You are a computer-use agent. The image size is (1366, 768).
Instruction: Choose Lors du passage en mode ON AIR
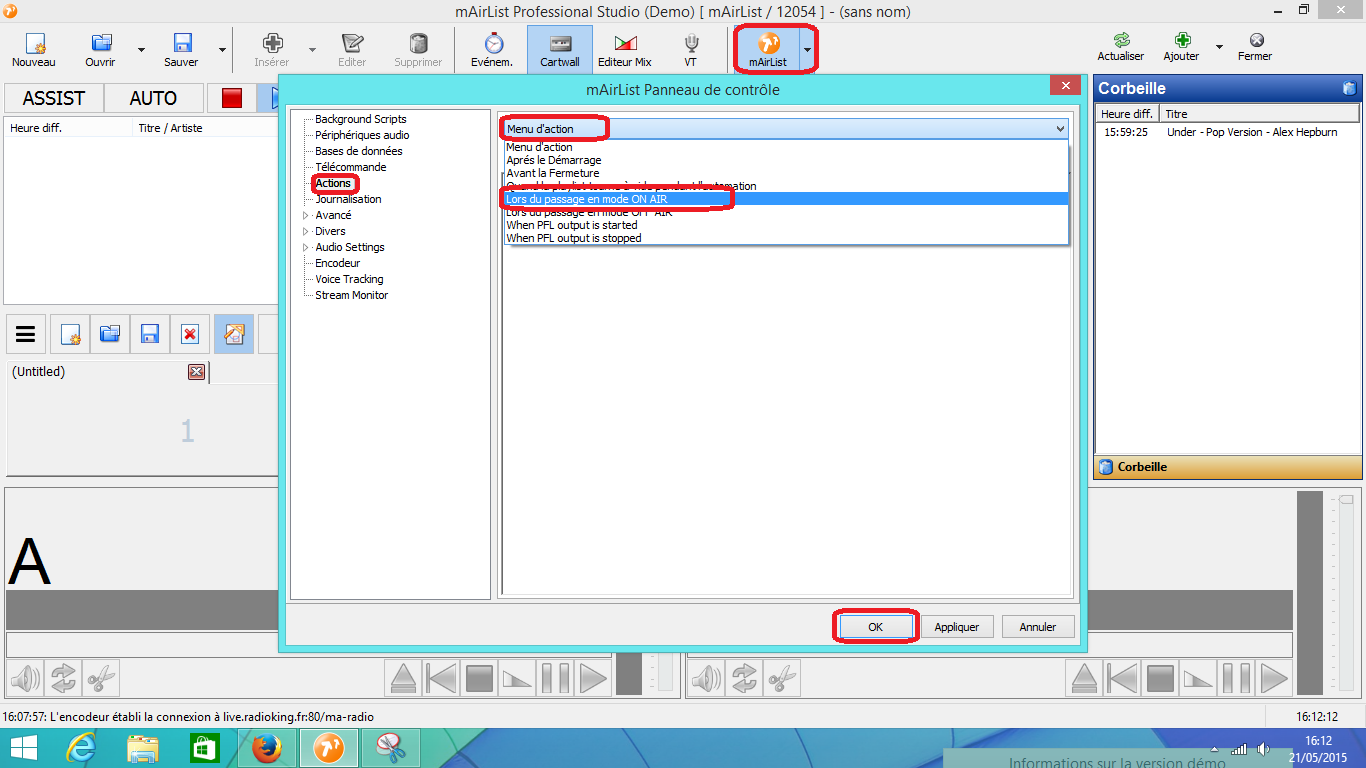pyautogui.click(x=786, y=199)
